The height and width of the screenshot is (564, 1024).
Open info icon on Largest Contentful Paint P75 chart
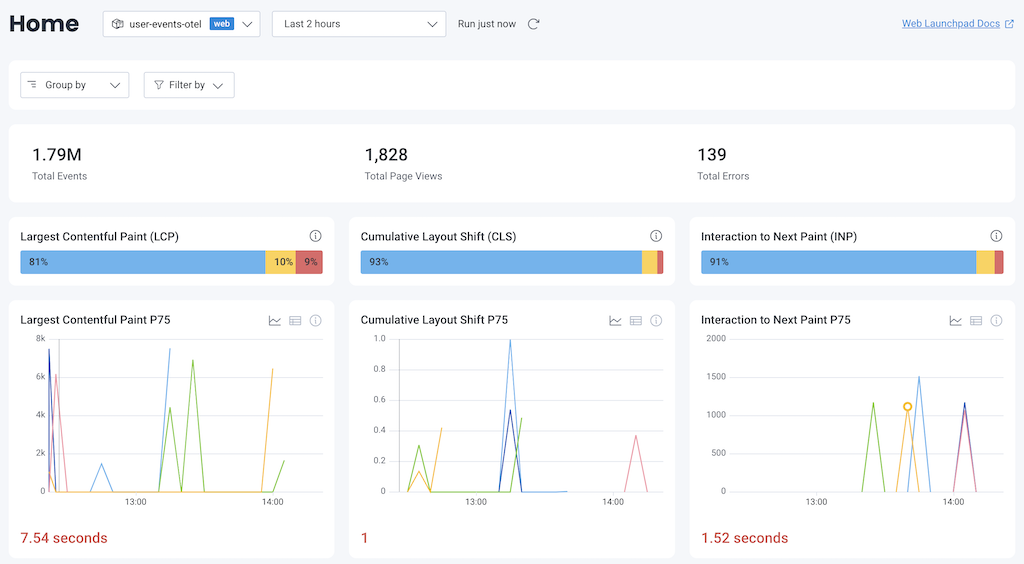click(315, 321)
